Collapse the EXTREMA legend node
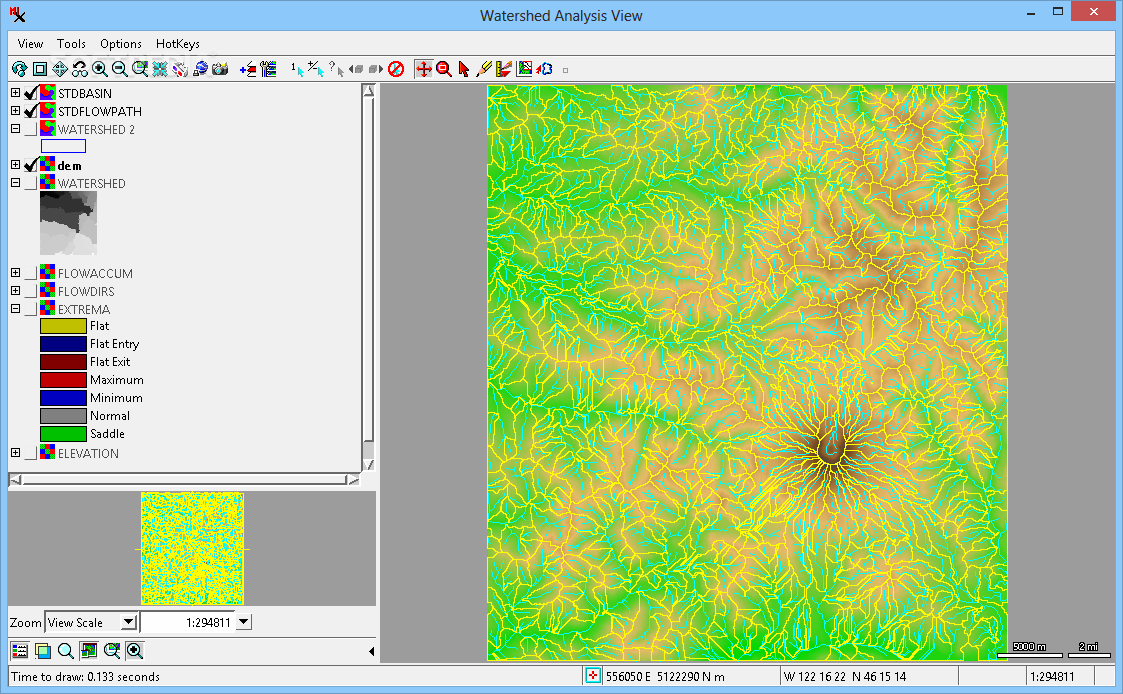1123x694 pixels. (15, 309)
